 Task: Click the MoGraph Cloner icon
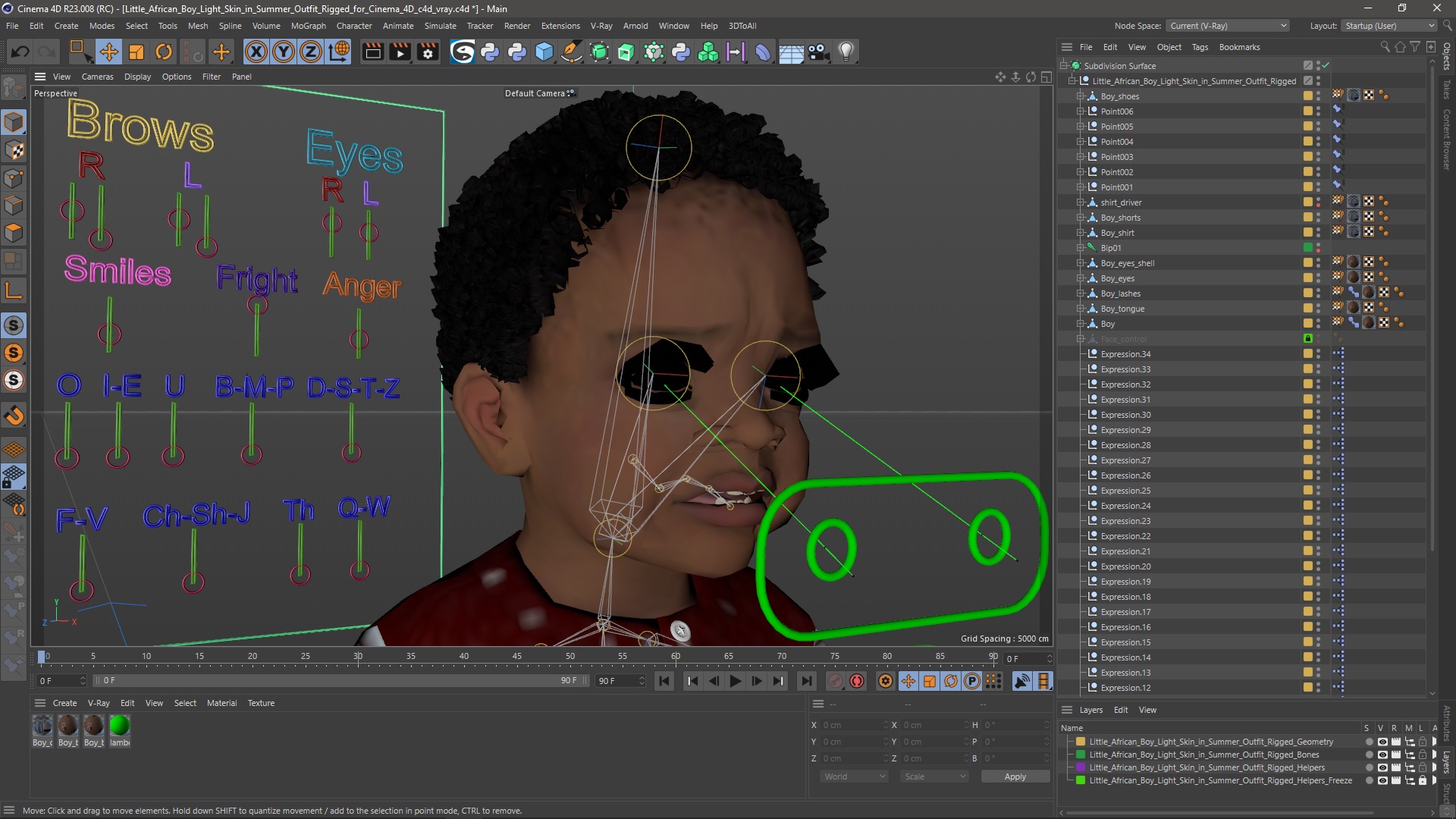tap(708, 52)
